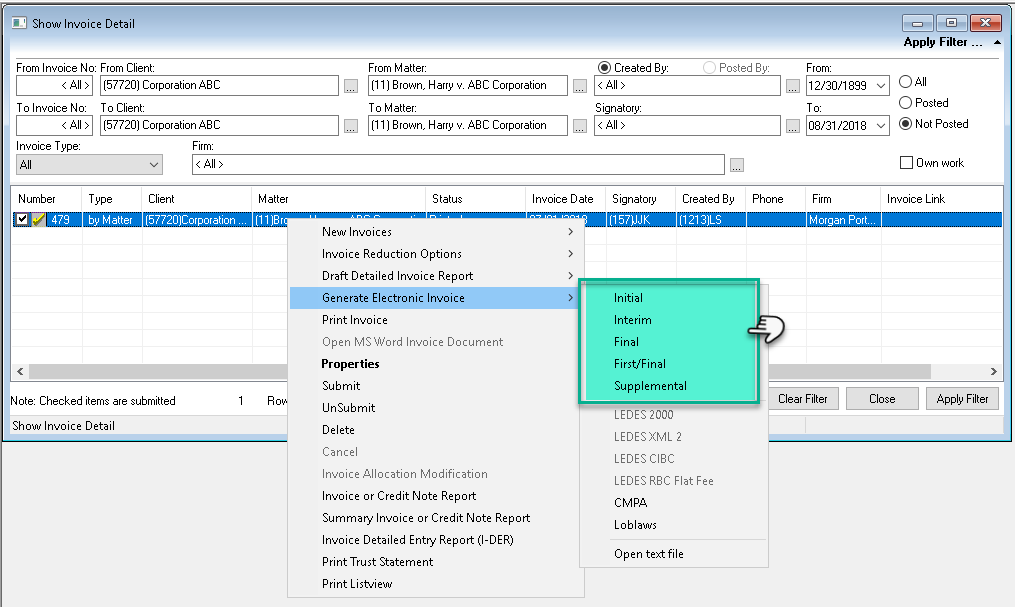Click the Close button

(882, 399)
